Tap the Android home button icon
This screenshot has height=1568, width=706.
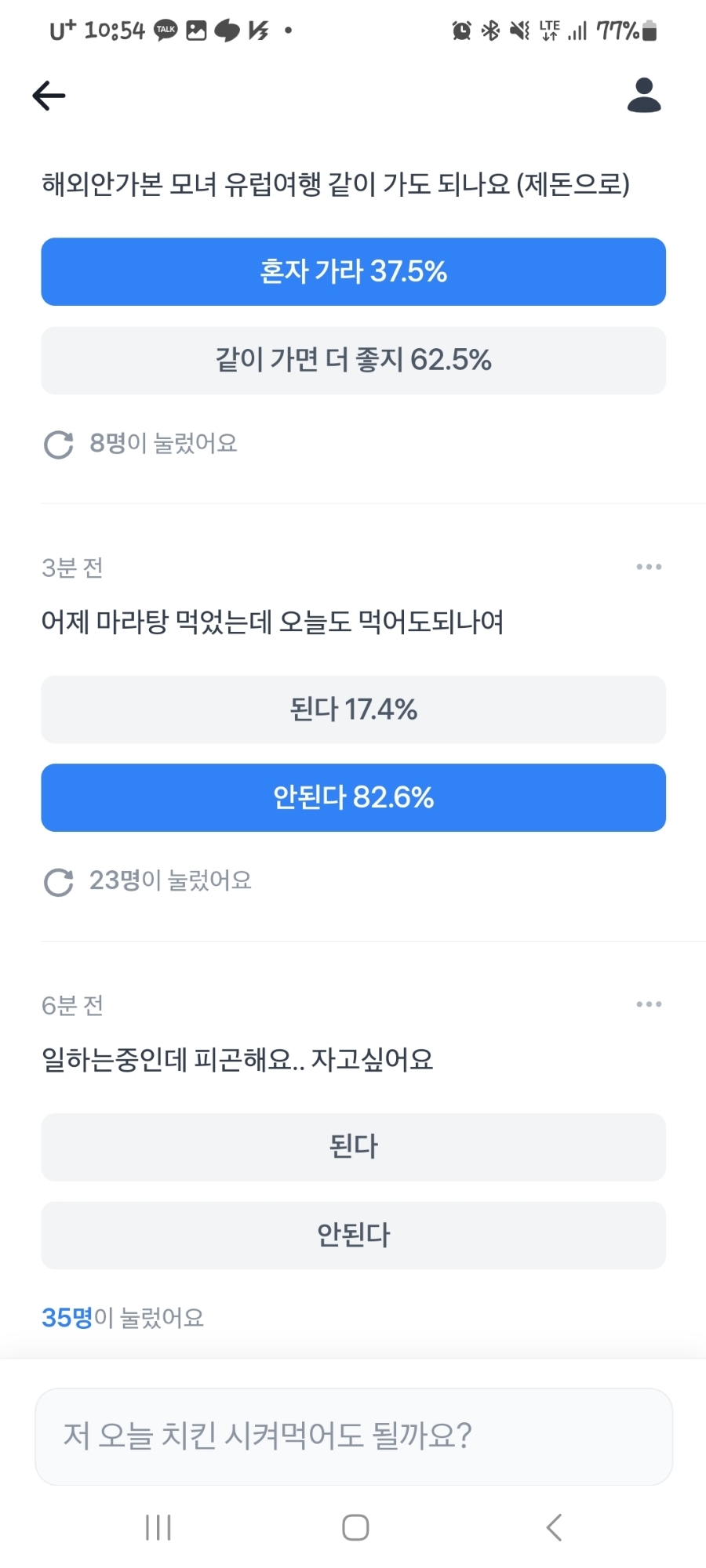(355, 1527)
